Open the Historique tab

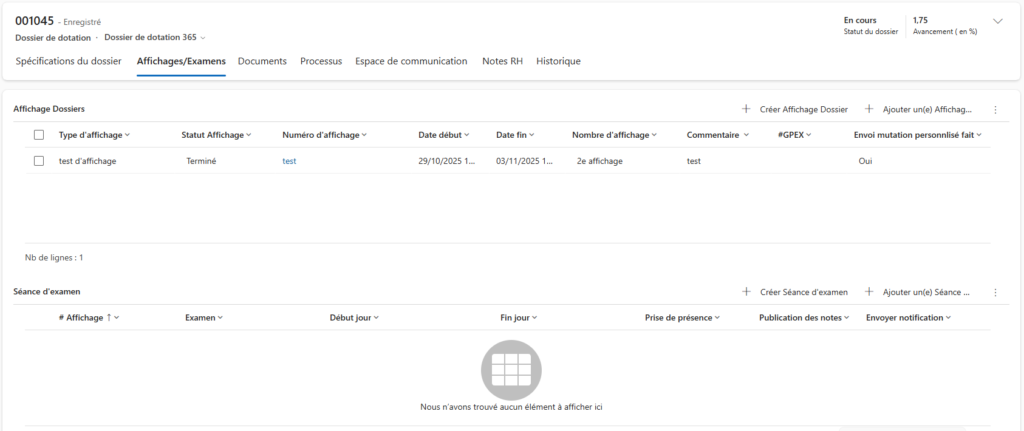coord(558,61)
